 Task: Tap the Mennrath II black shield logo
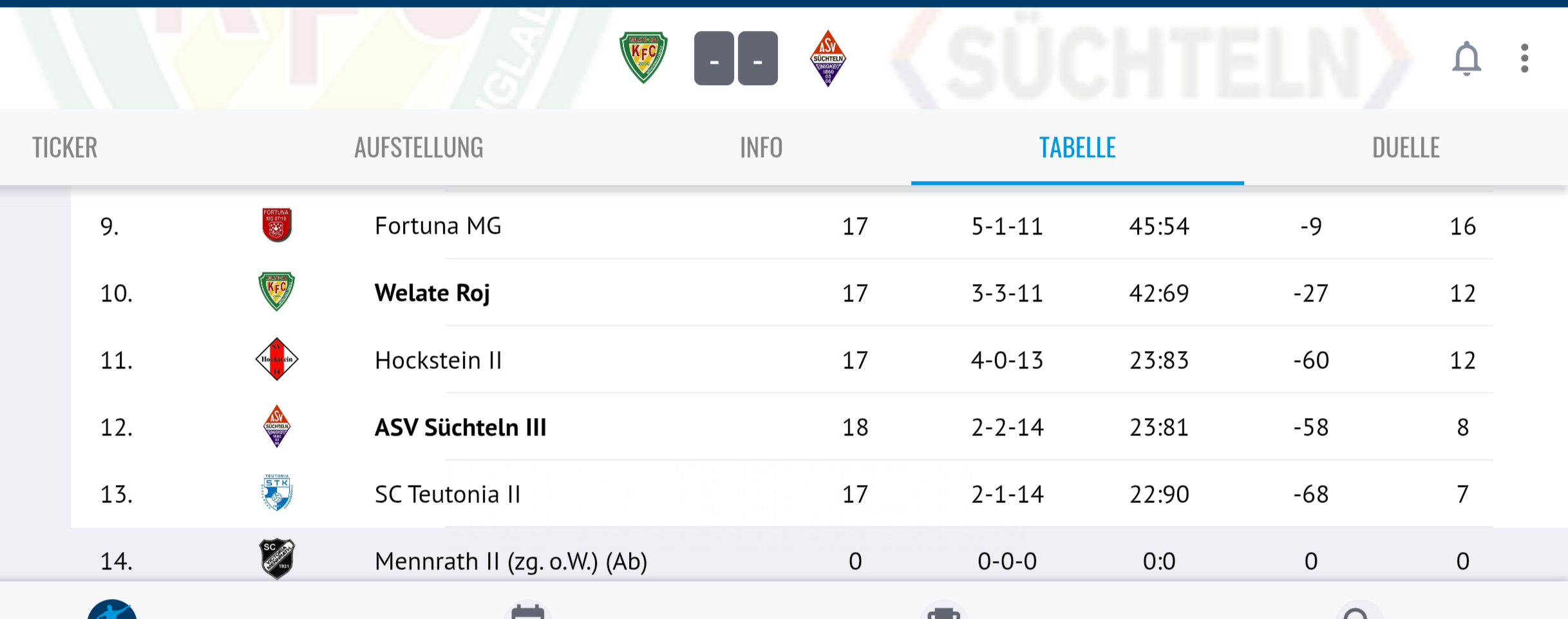pyautogui.click(x=277, y=559)
